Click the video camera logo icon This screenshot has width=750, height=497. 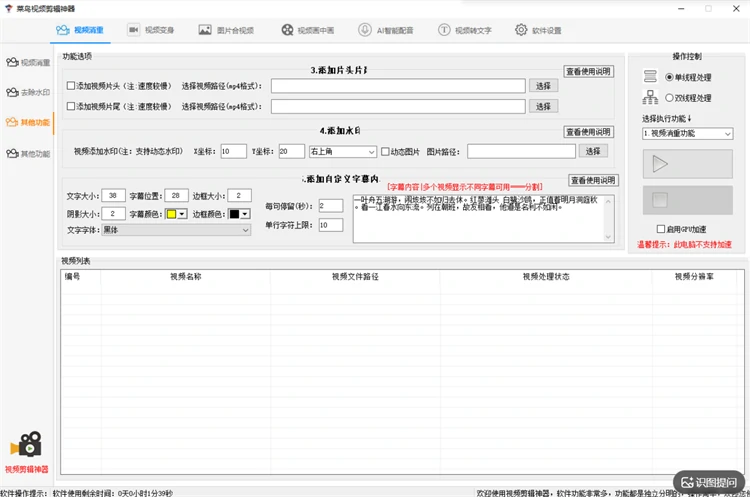[x=27, y=444]
